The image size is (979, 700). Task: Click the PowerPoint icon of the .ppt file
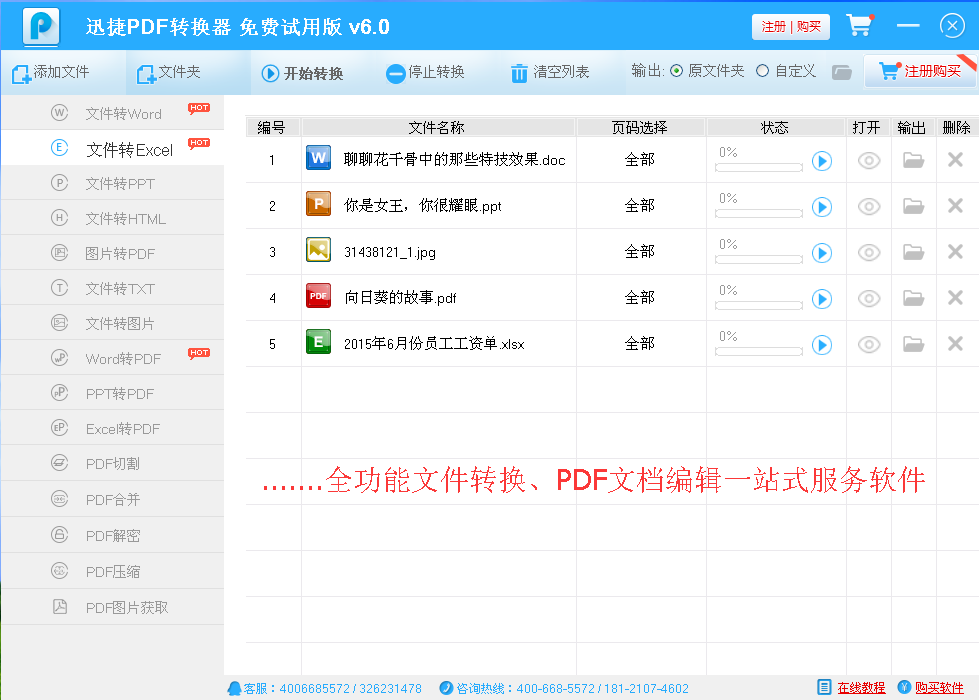(318, 204)
